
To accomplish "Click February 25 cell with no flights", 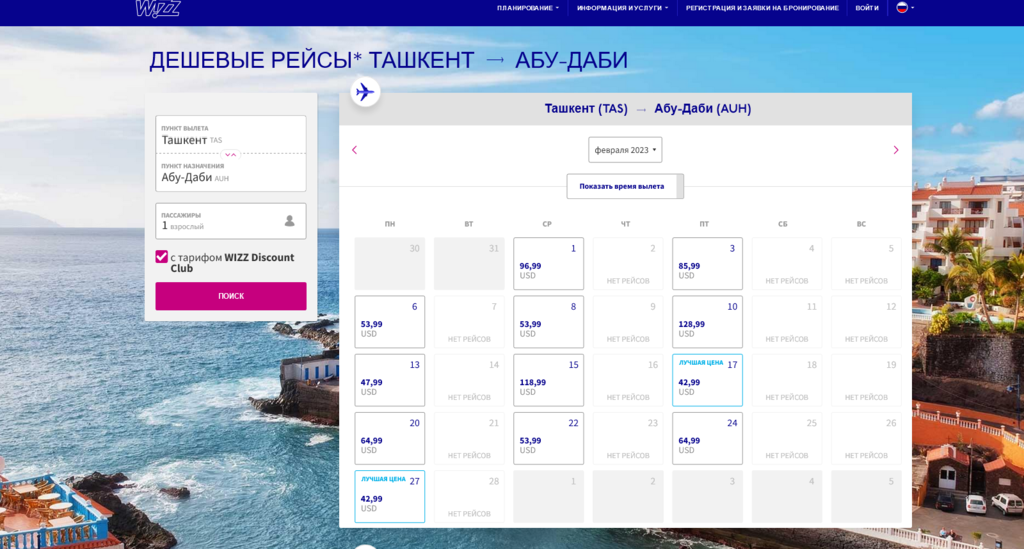I will pyautogui.click(x=787, y=438).
